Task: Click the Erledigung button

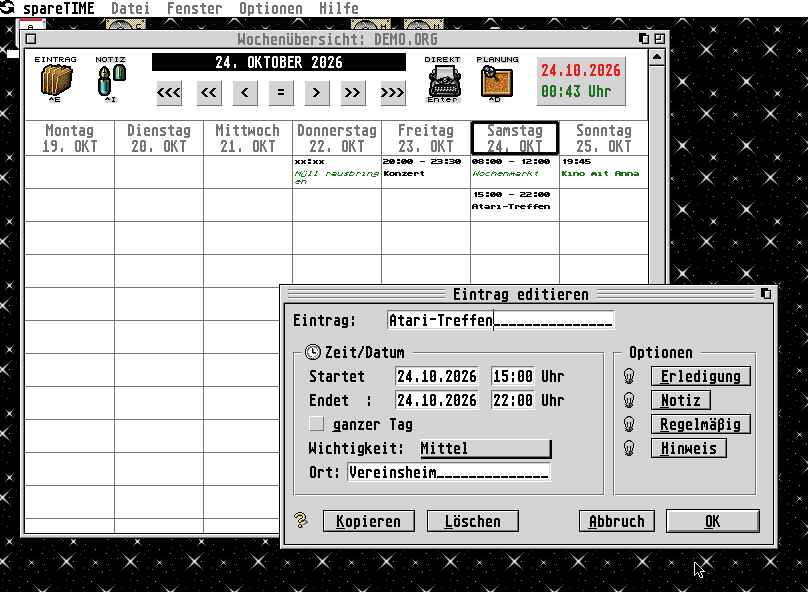Action: pos(700,376)
